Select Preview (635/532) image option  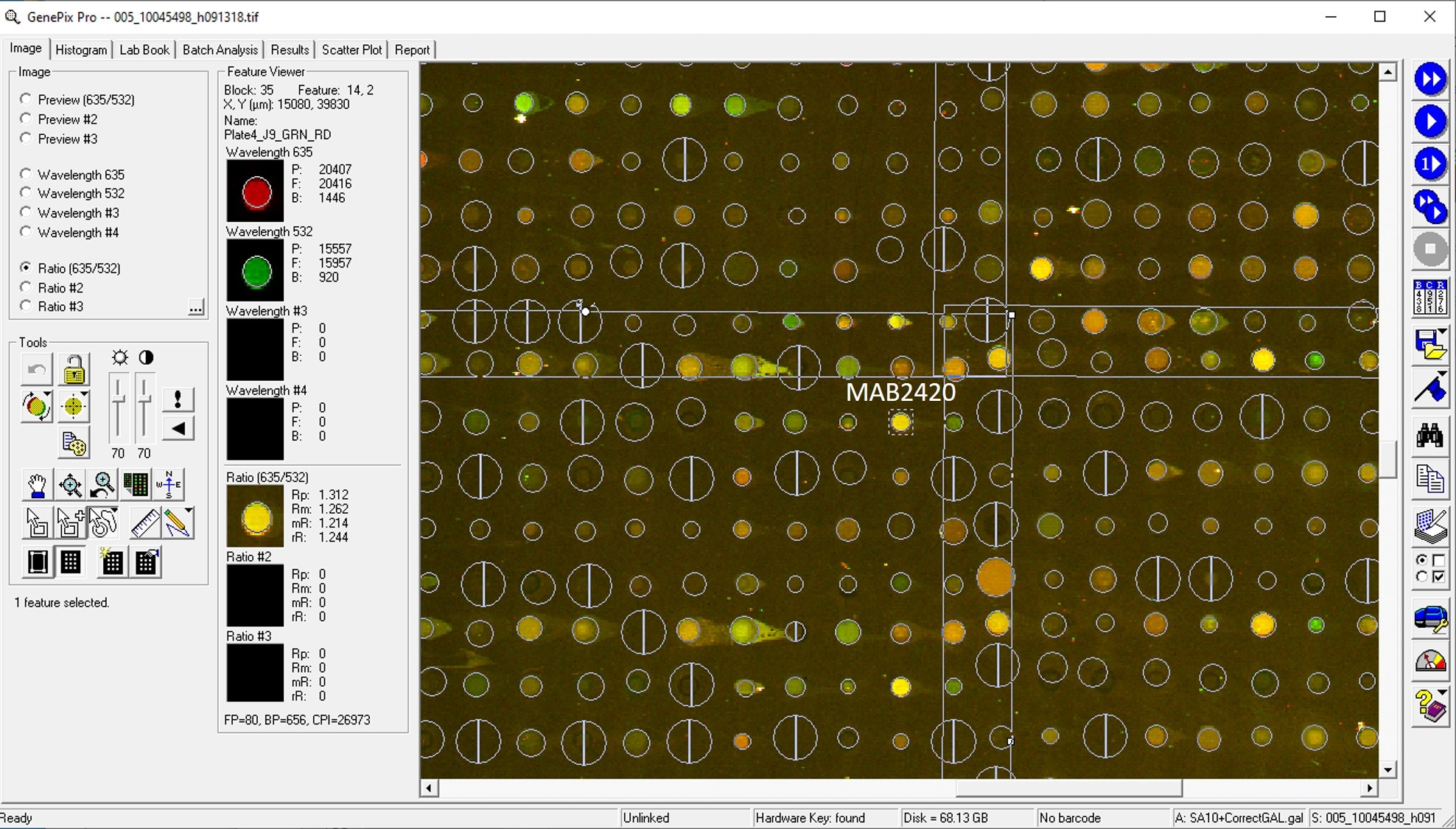point(27,99)
